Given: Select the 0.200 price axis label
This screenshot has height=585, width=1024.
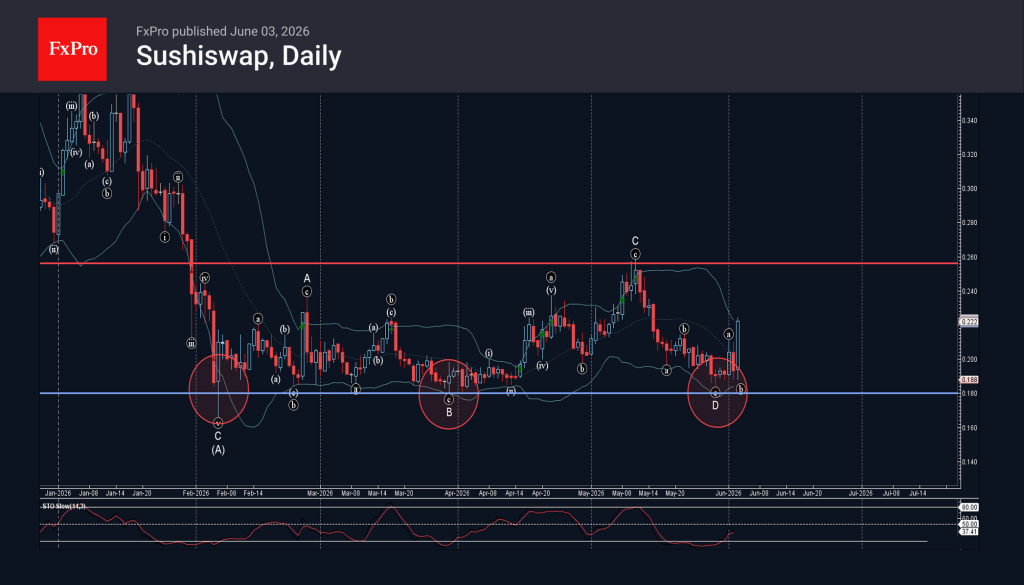Looking at the screenshot, I should point(969,359).
